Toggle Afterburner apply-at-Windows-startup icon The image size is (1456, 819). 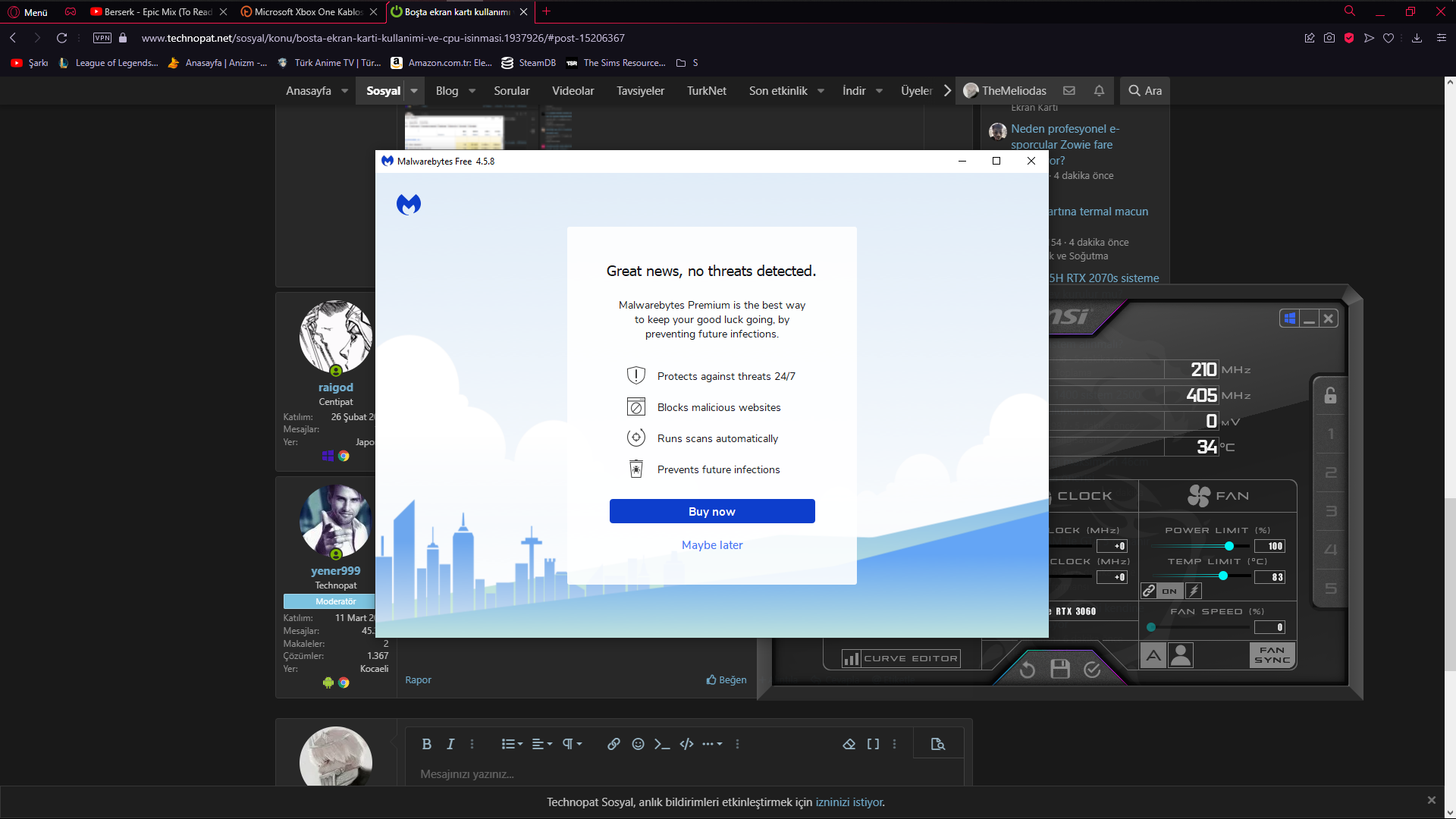click(1289, 318)
